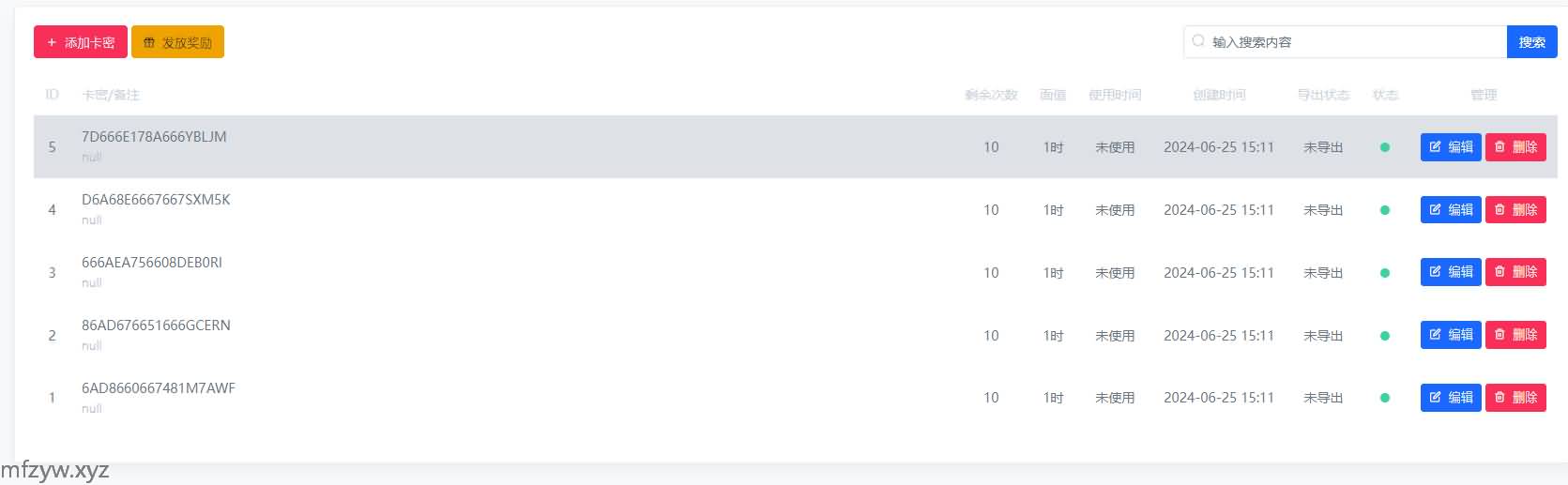Image resolution: width=1568 pixels, height=485 pixels.
Task: Delete card key 6AD8660667481M7AWF
Action: coord(1515,398)
